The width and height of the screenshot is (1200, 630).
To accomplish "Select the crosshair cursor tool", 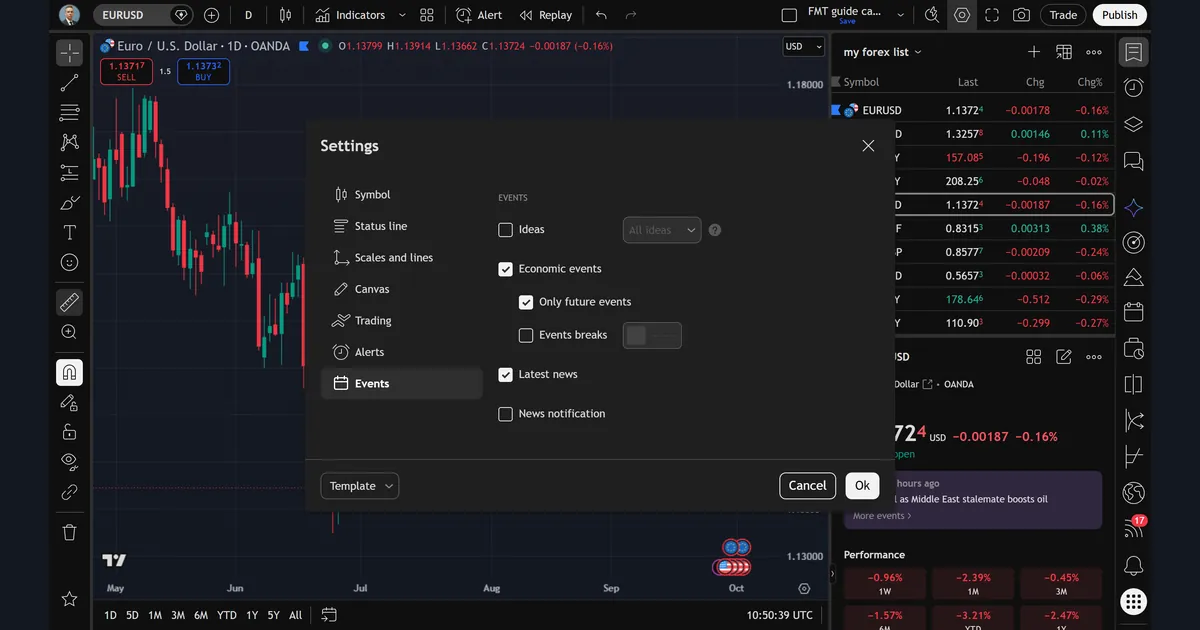I will click(x=69, y=52).
